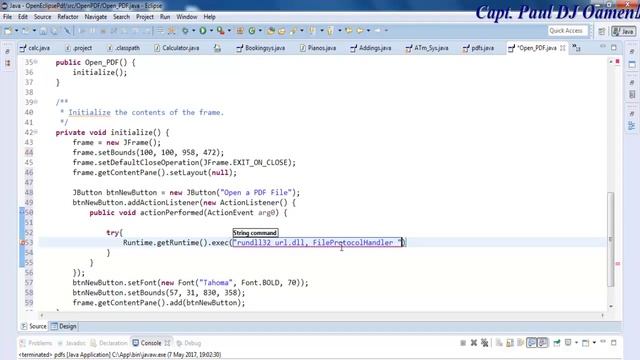Switch to the .project editor tab
The image size is (640, 360).
coord(79,48)
